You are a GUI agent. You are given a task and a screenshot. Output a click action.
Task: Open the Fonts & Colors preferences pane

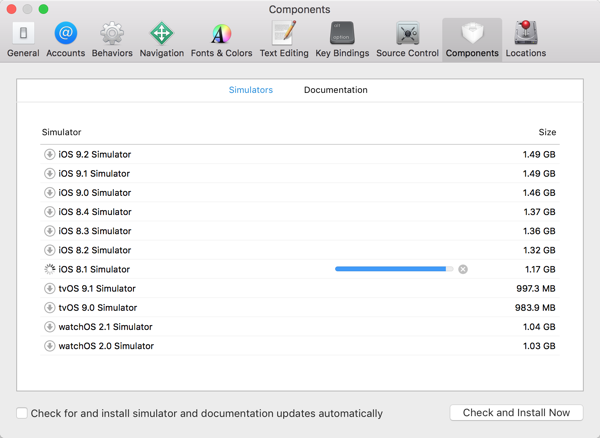[x=222, y=40]
